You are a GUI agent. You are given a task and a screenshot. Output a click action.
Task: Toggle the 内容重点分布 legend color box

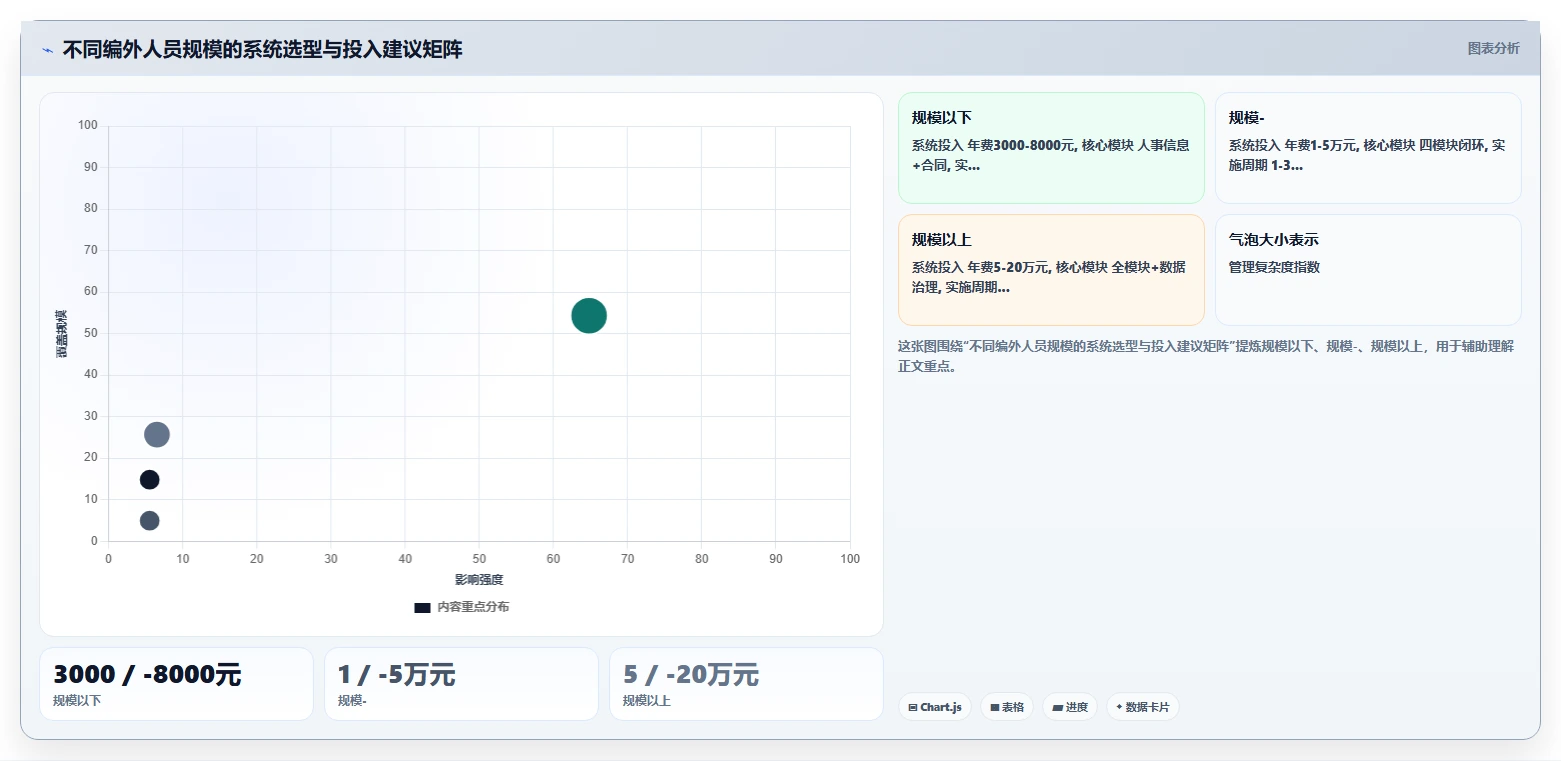[x=422, y=607]
